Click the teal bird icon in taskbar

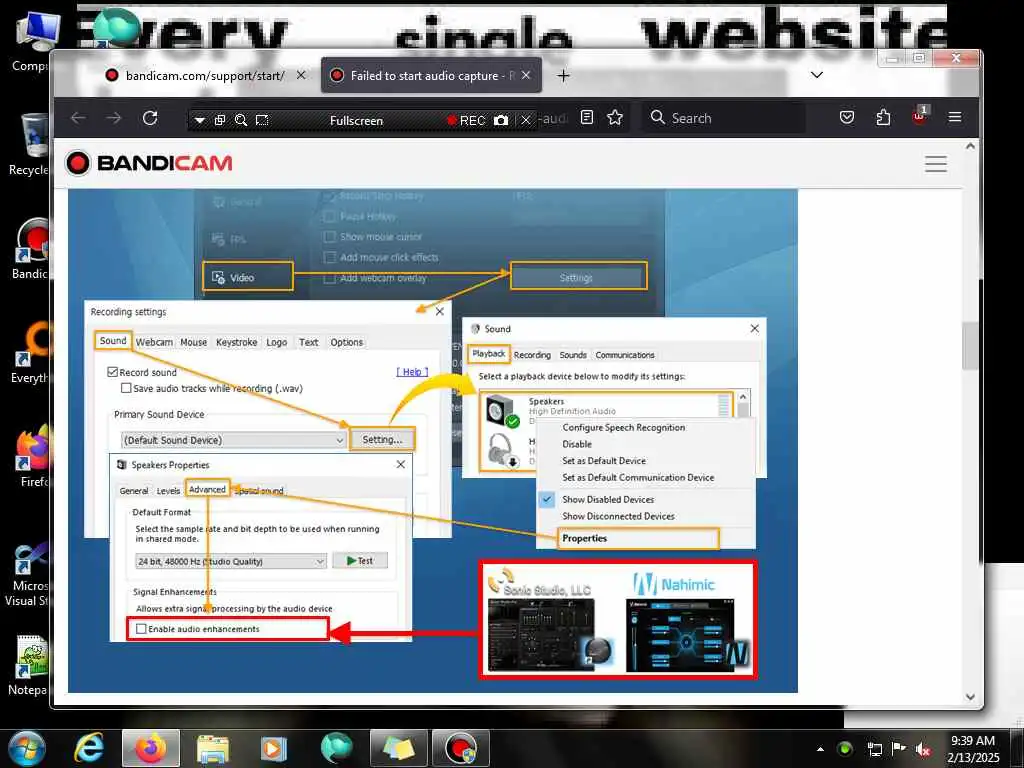(x=336, y=748)
